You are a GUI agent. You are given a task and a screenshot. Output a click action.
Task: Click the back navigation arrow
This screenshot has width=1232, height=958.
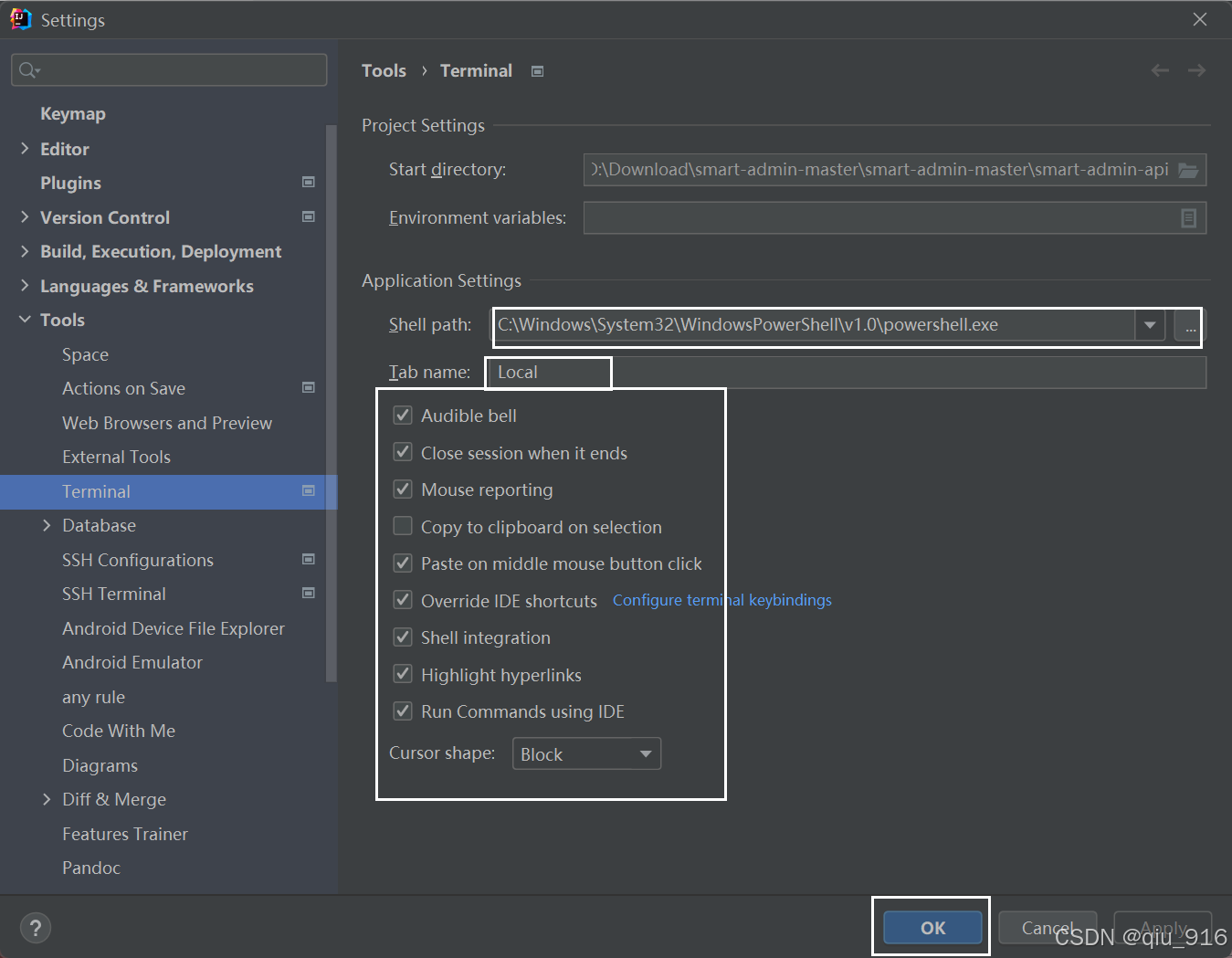(x=1160, y=70)
